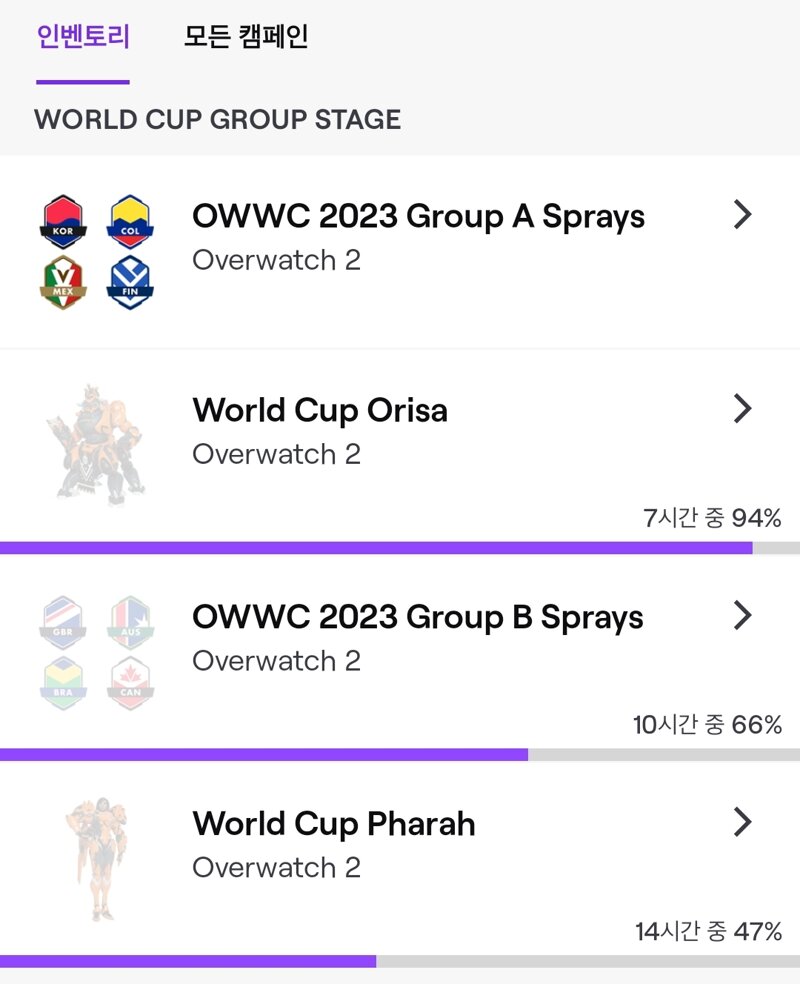Select the Pharah skin thumbnail
Viewport: 800px width, 984px height.
pos(97,858)
